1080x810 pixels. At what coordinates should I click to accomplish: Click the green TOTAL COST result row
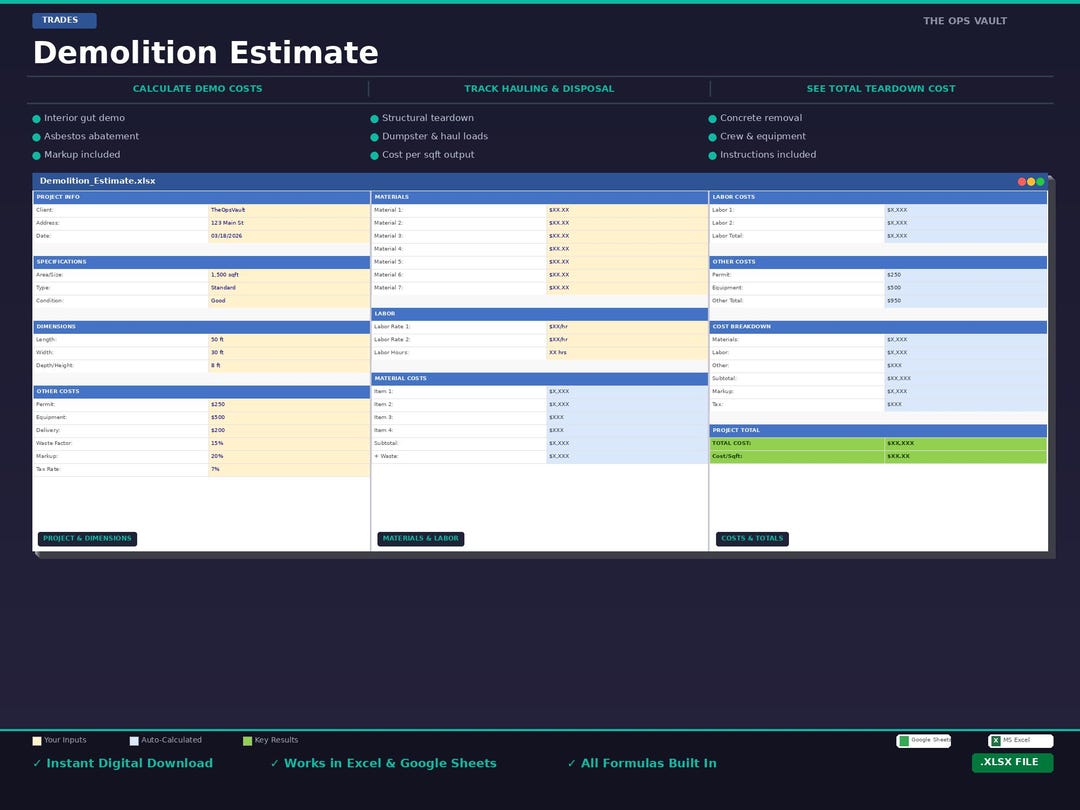[878, 444]
